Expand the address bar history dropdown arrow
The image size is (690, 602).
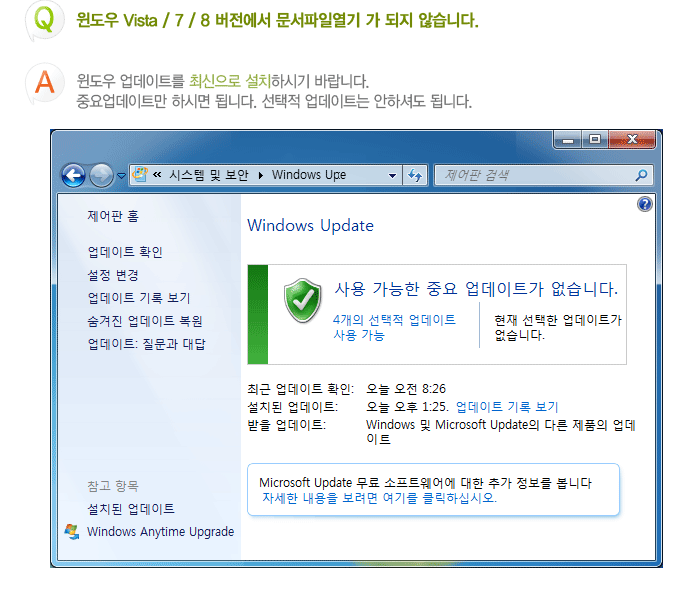click(392, 176)
